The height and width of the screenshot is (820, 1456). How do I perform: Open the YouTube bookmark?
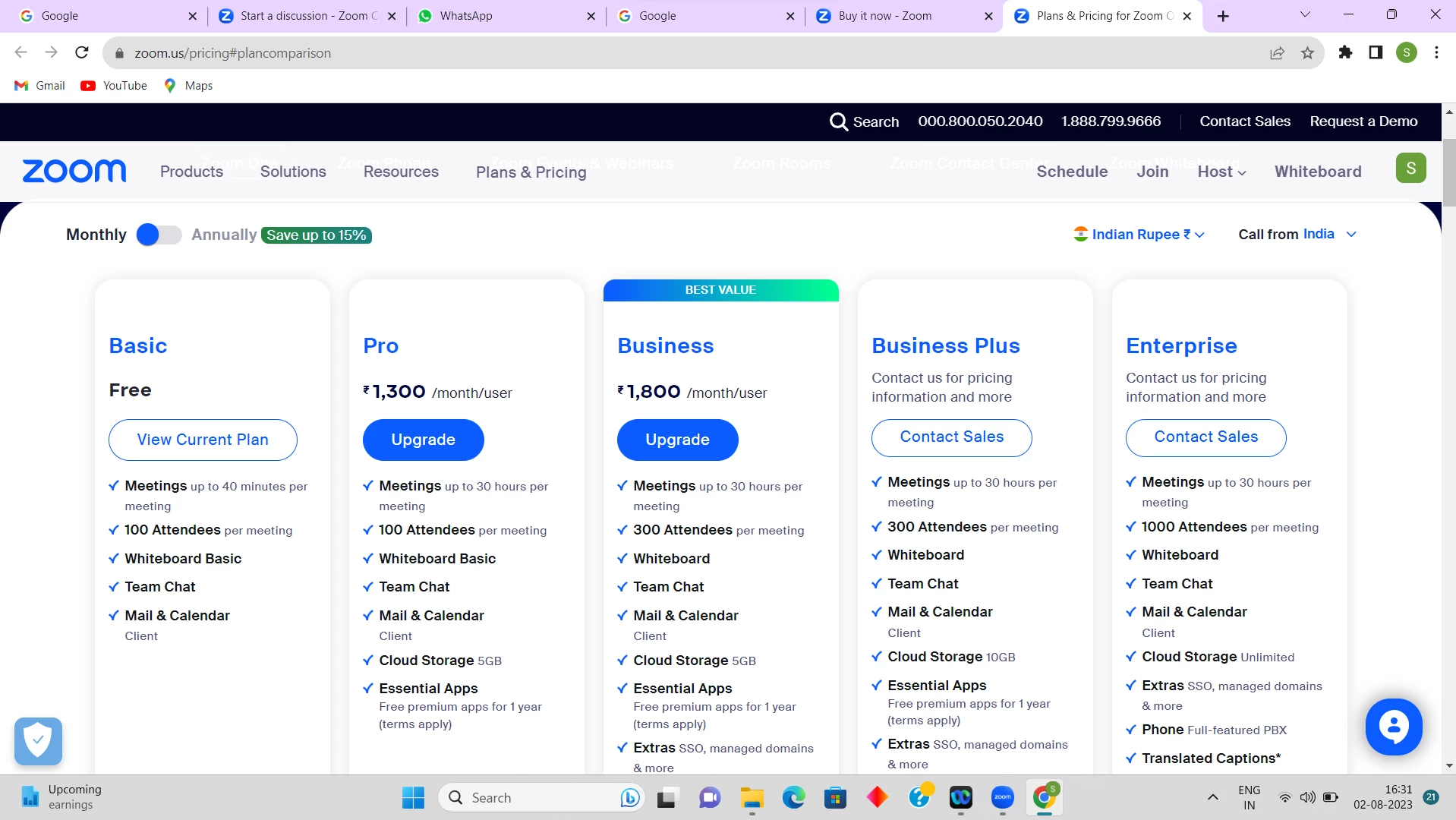114,86
